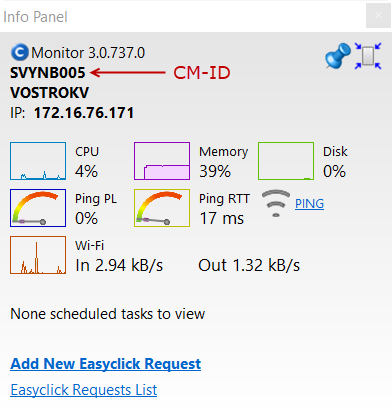
Task: Click the Memory 39% reading
Action: [224, 162]
